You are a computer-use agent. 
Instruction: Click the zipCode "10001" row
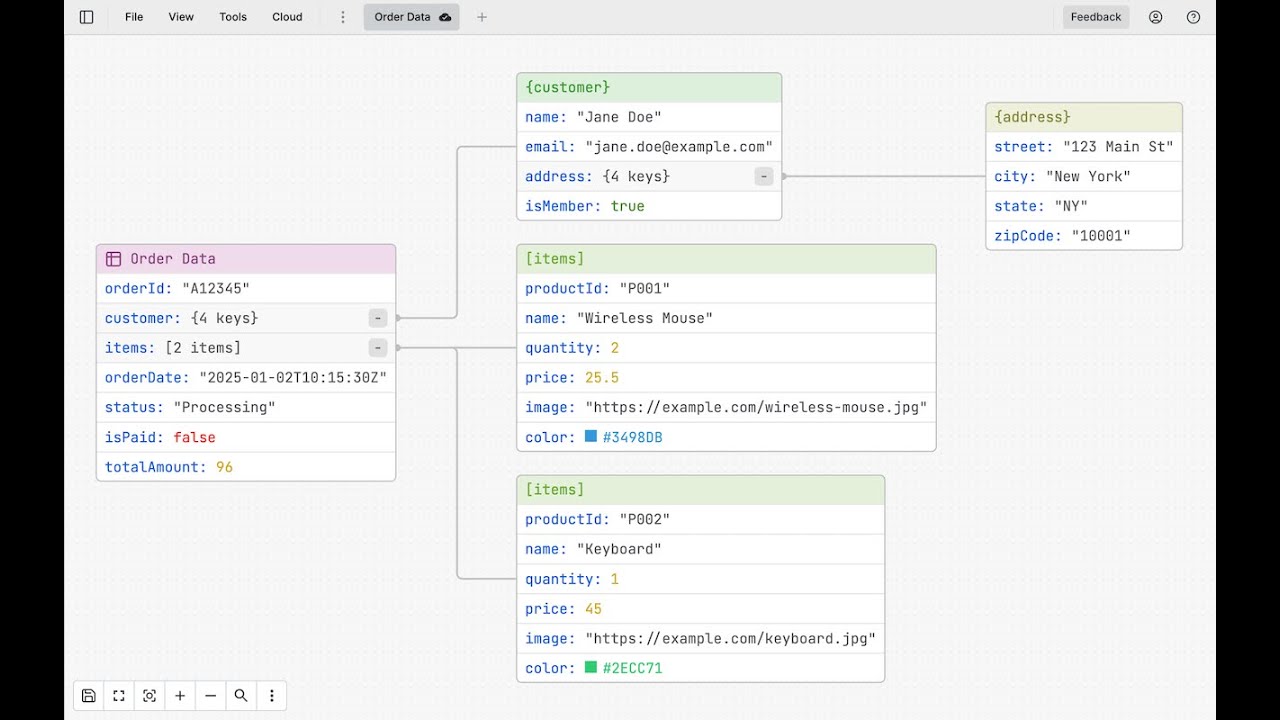tap(1084, 236)
